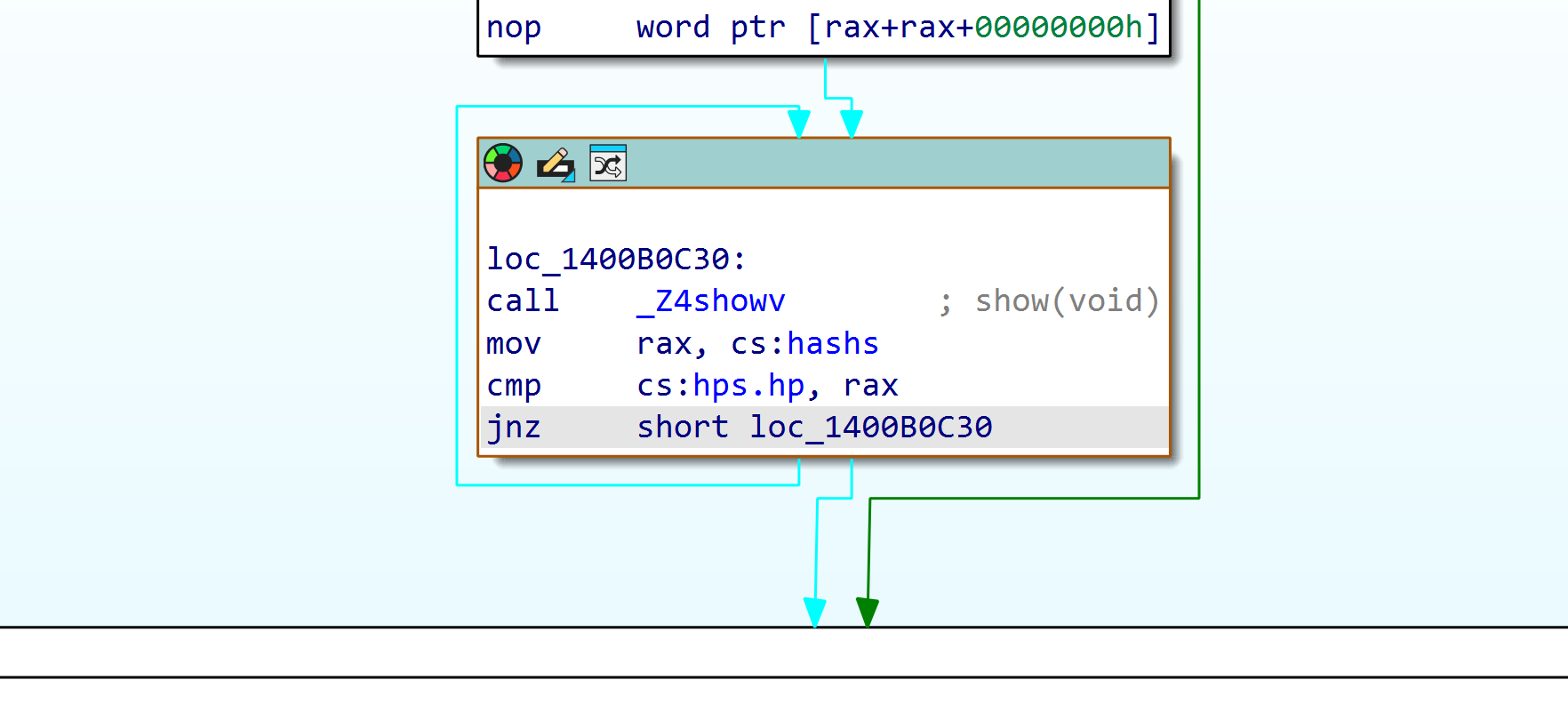Click the jnz mnemonic on highlighted line
The image size is (1568, 720).
pos(514,428)
